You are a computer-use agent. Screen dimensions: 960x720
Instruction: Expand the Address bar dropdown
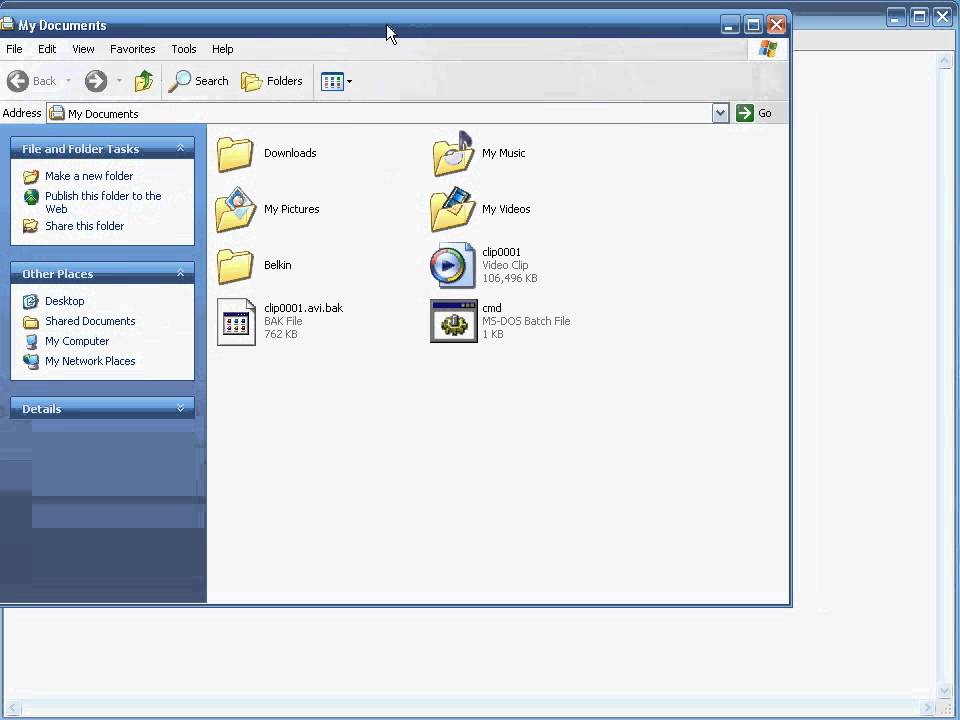pyautogui.click(x=721, y=113)
